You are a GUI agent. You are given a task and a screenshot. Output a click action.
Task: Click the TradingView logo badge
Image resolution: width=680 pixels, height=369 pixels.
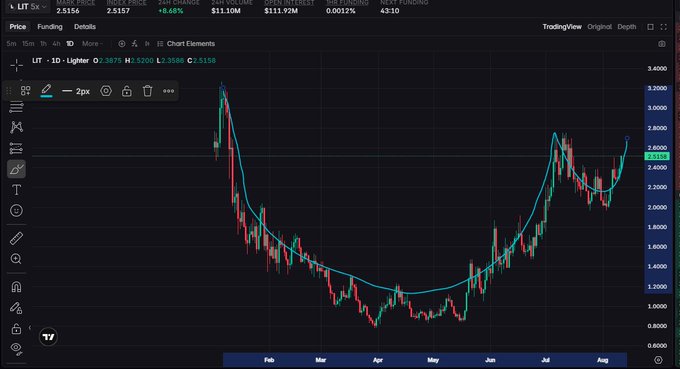(x=48, y=337)
